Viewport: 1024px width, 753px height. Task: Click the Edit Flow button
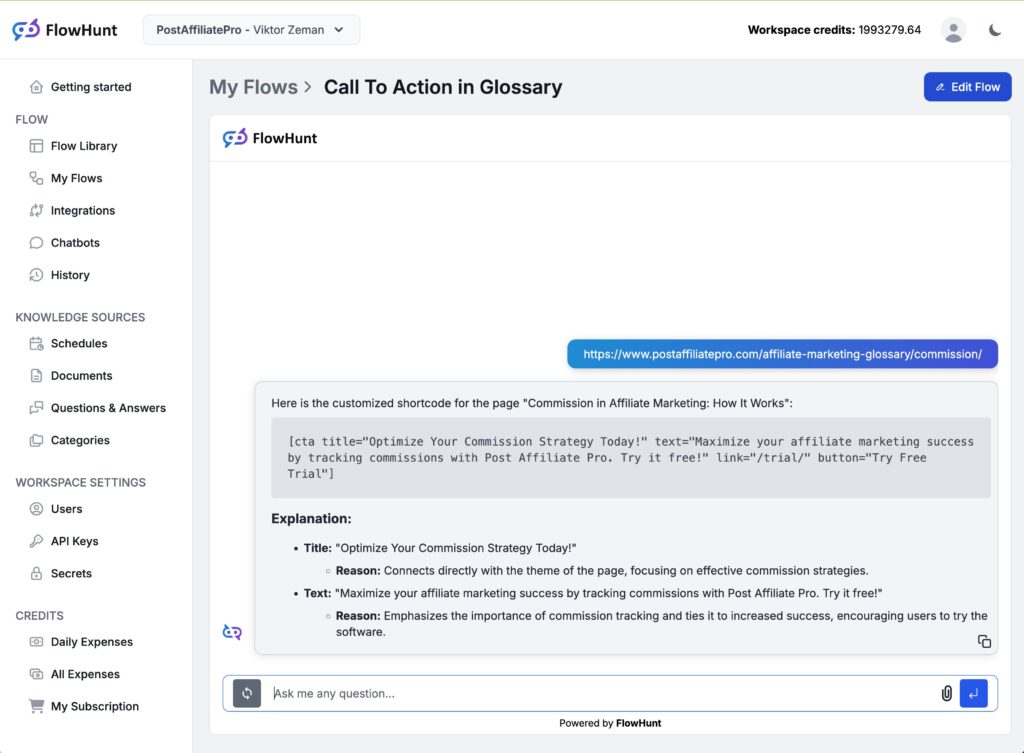click(967, 87)
